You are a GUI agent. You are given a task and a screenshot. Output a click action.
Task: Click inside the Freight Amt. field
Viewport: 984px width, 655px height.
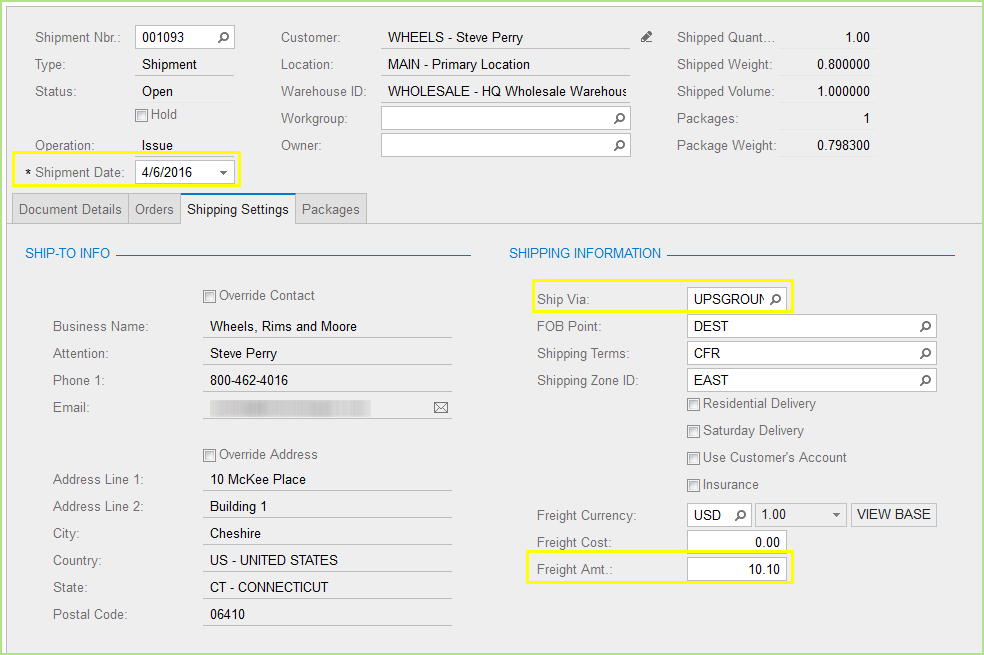point(737,568)
